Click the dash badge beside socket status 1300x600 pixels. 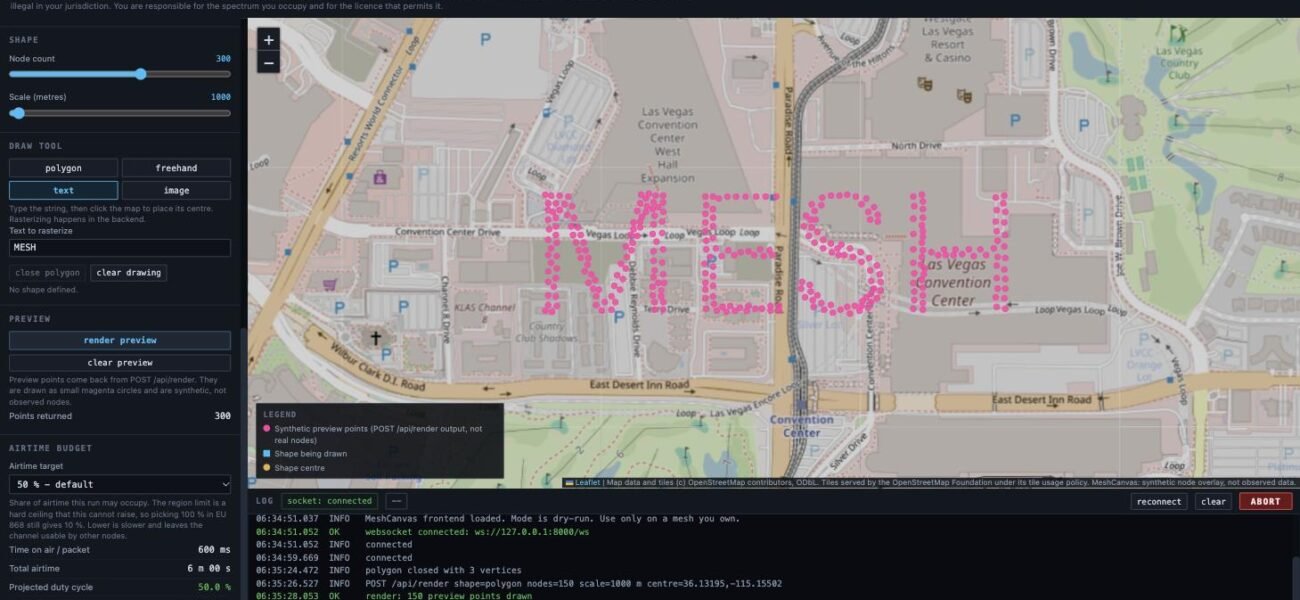point(396,501)
